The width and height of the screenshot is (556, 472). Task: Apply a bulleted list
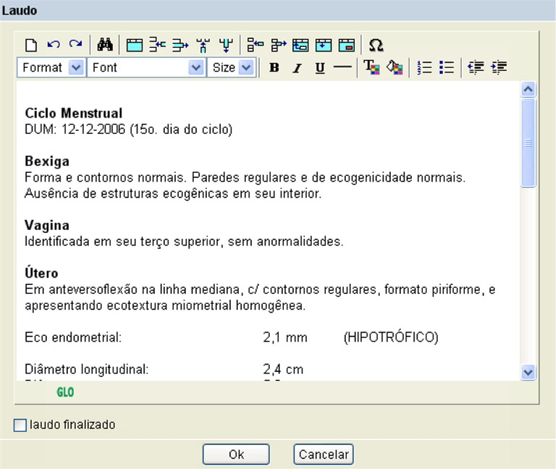pos(447,67)
